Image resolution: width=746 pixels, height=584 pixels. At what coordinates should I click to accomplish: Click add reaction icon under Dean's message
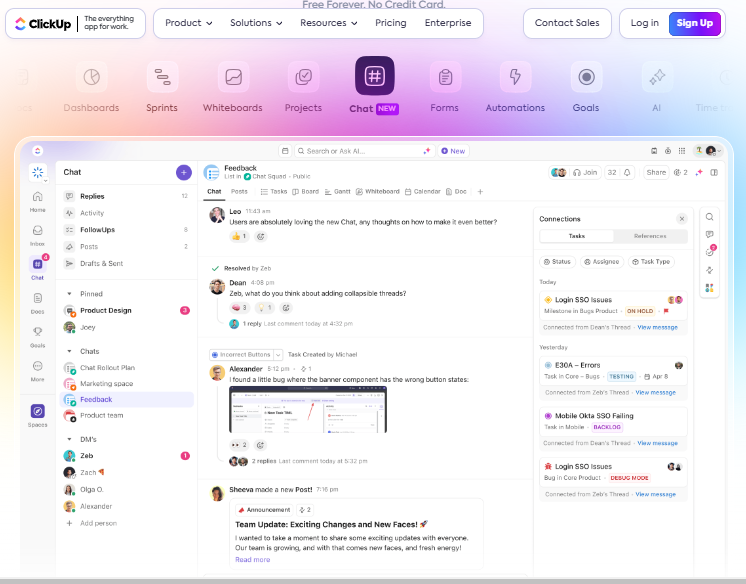[x=285, y=308]
